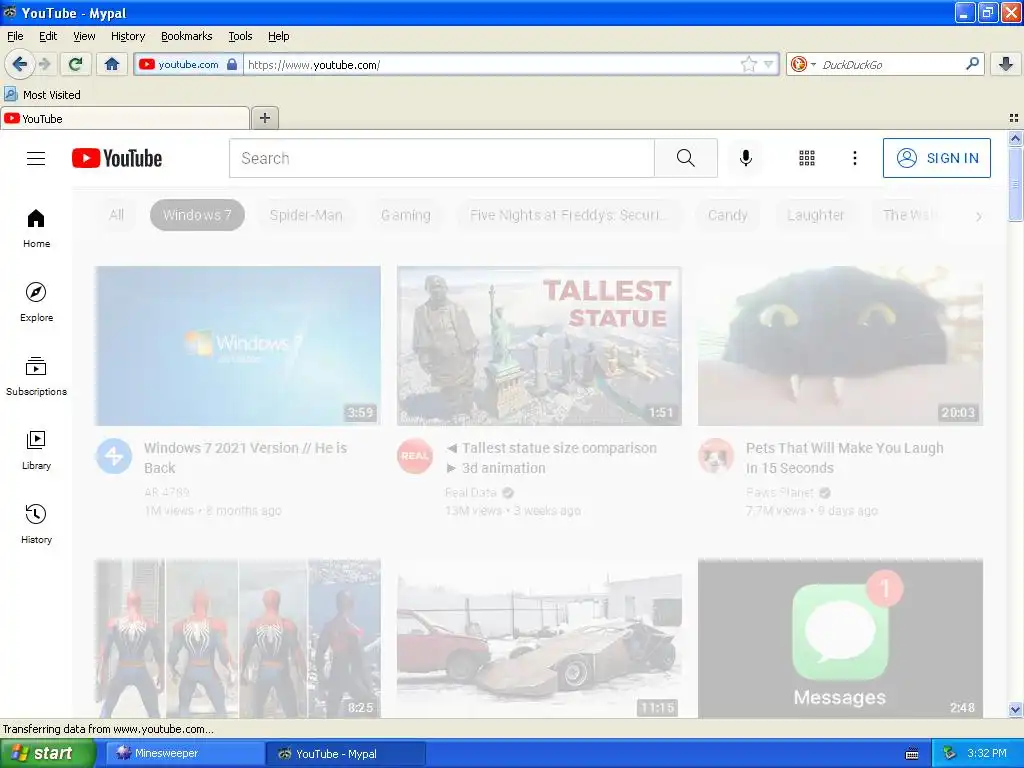
Task: Open Library in the sidebar
Action: coord(36,450)
